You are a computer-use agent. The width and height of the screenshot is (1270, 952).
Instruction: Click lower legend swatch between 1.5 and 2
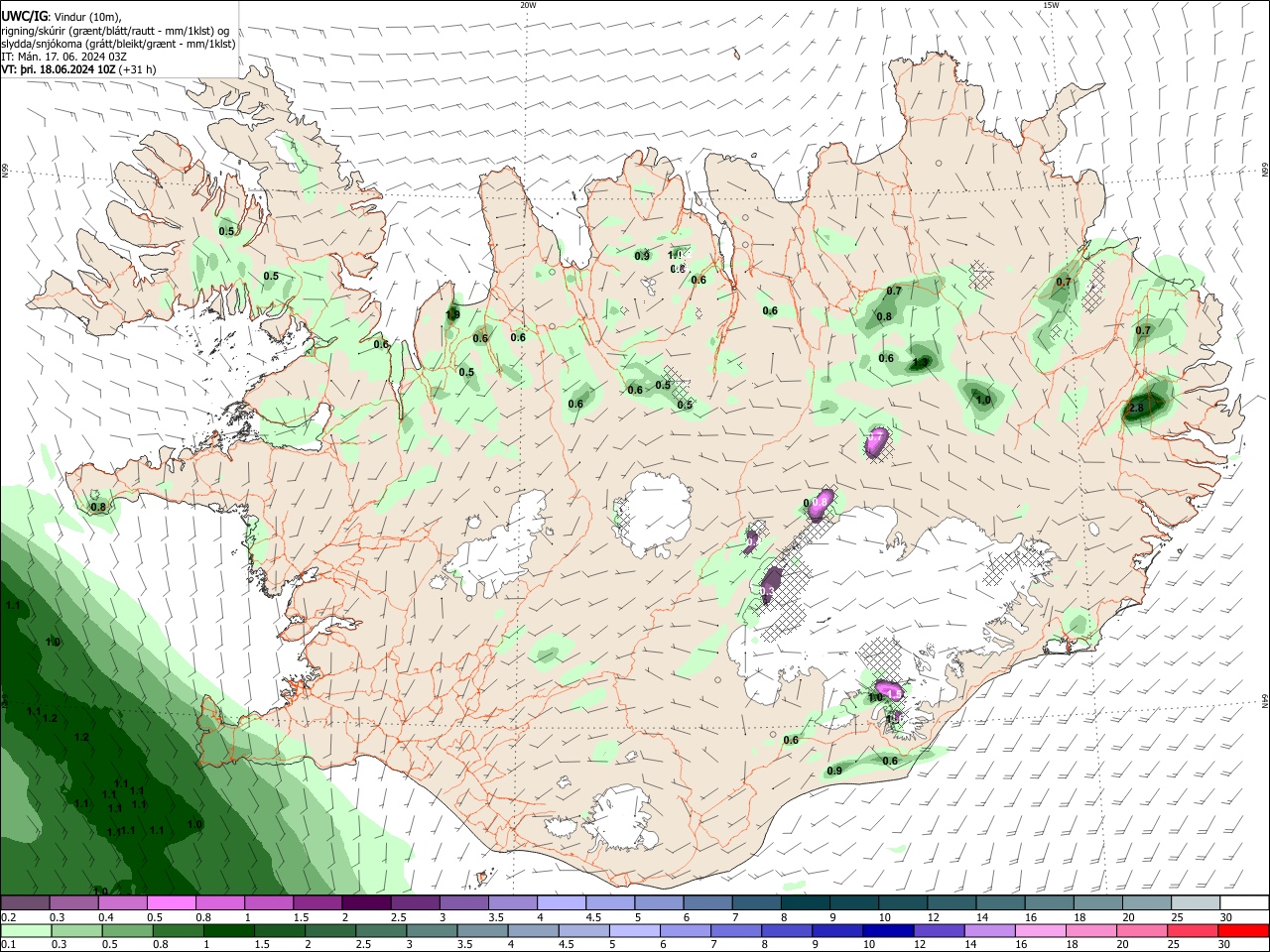pos(280,931)
